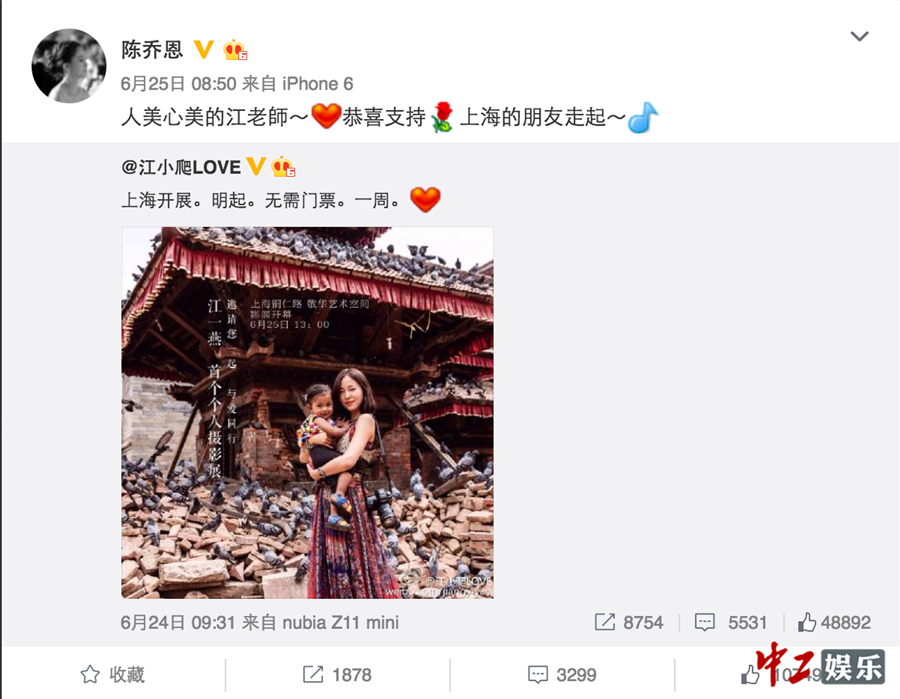Image resolution: width=900 pixels, height=699 pixels.
Task: Click the 6月25日 08:50 timestamp link
Action: (x=179, y=84)
